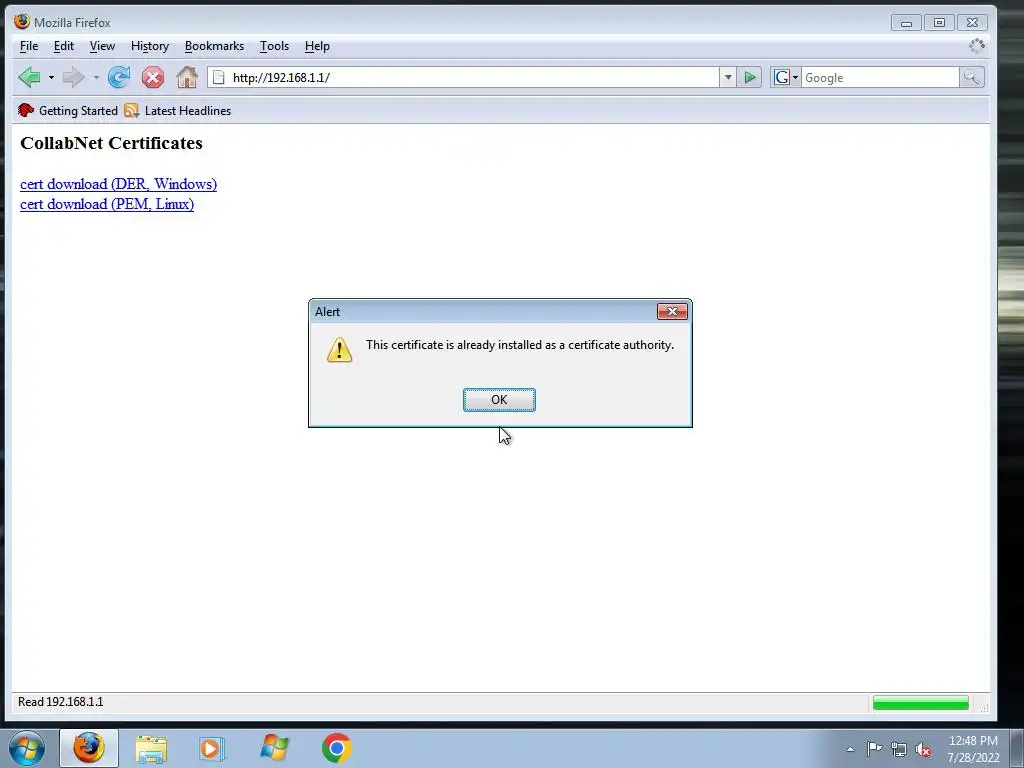
Task: Open the Getting Started bookmark
Action: click(x=68, y=110)
